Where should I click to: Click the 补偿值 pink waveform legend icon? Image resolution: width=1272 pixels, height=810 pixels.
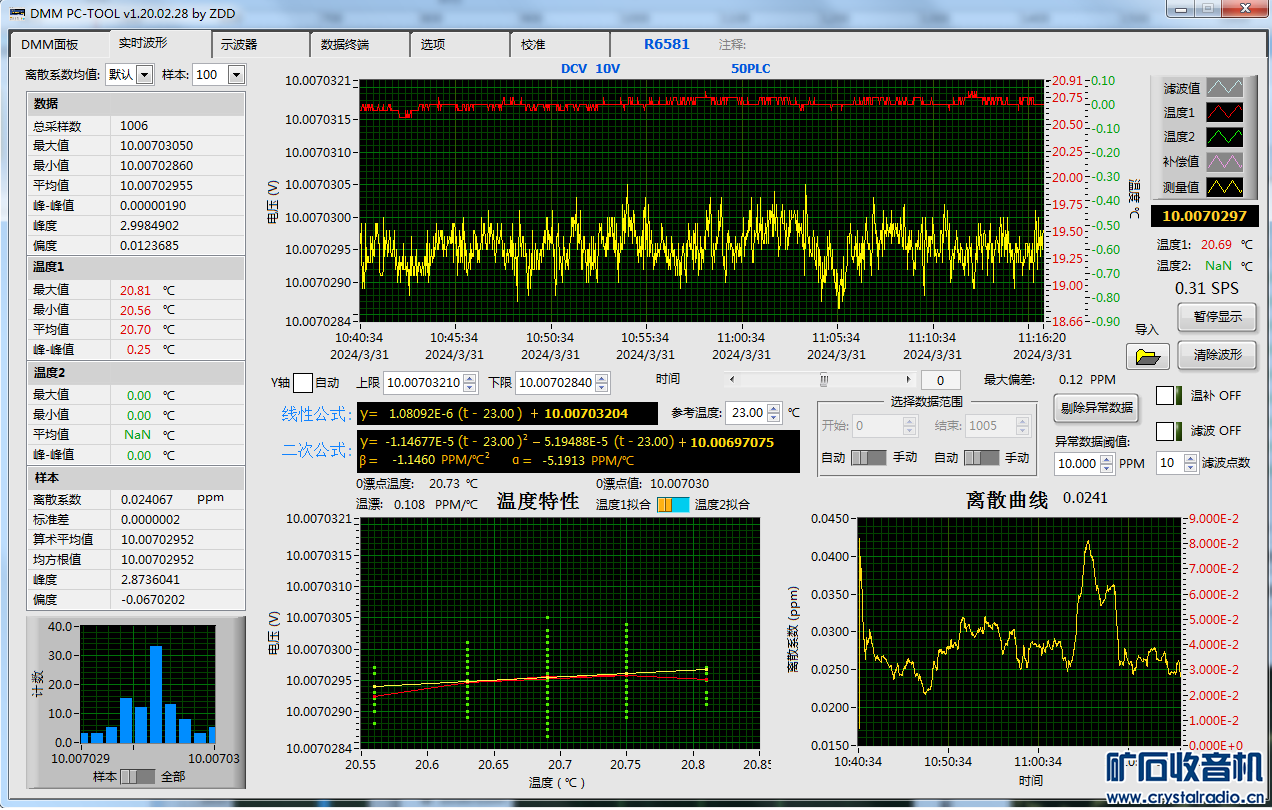tap(1224, 161)
